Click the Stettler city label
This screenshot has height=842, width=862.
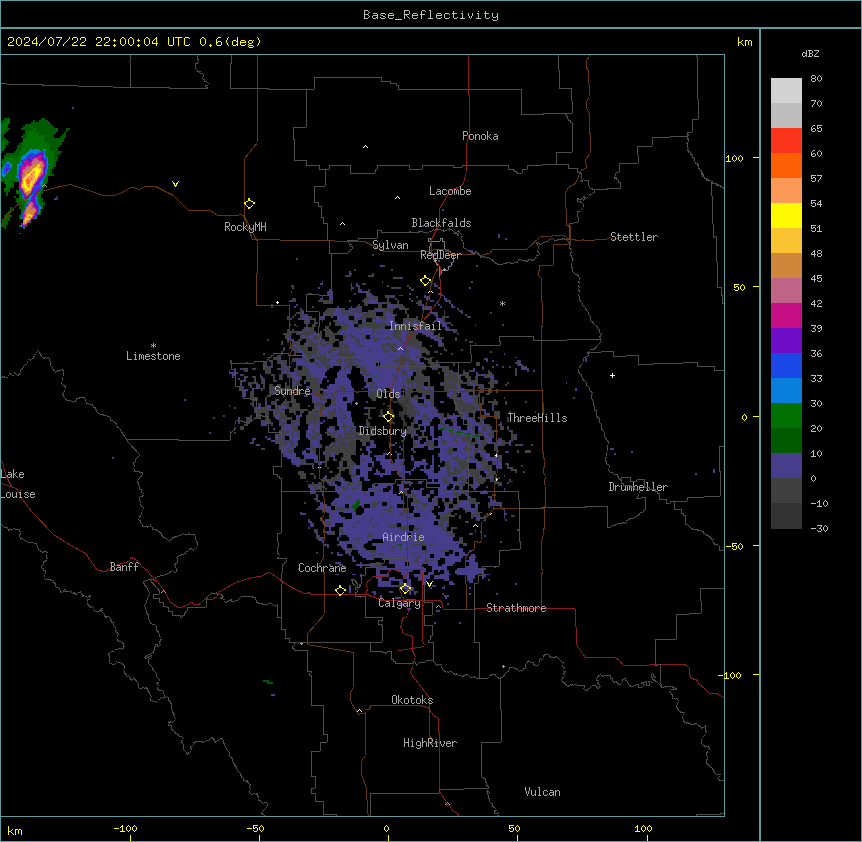[x=634, y=237]
